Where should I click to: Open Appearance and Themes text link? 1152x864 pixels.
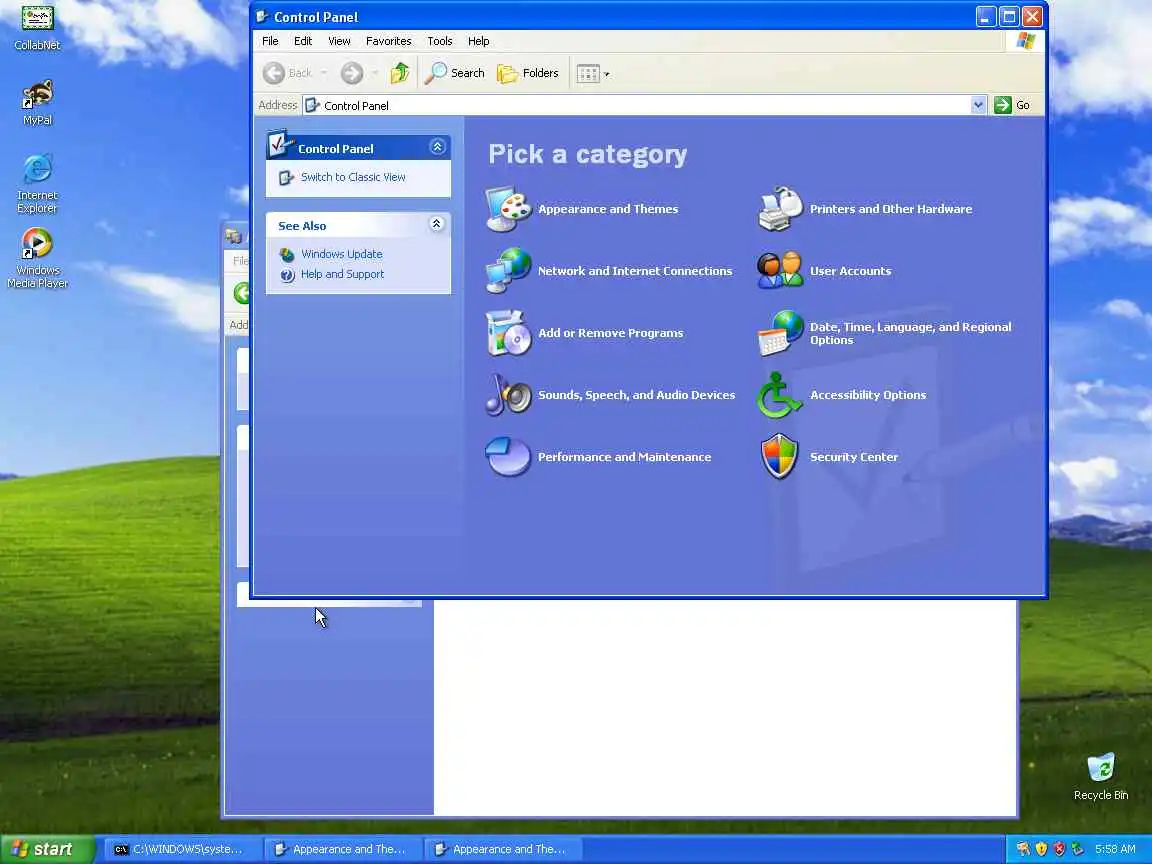point(608,209)
